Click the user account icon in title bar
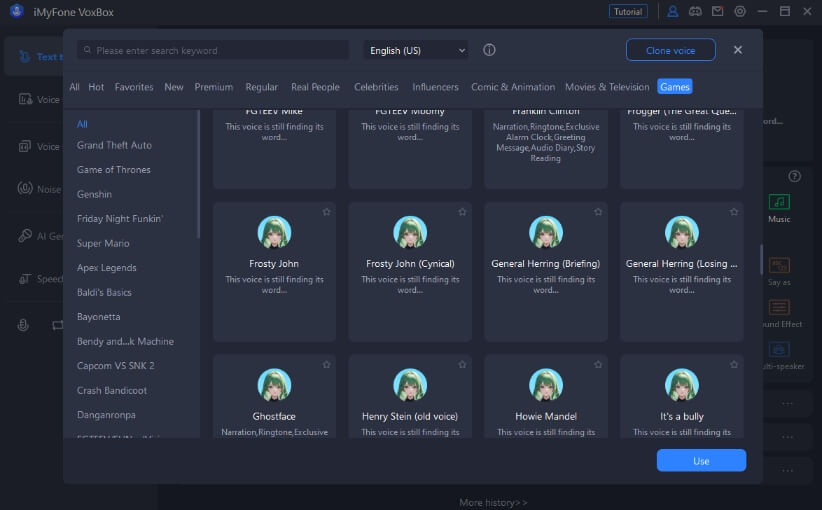 point(673,12)
